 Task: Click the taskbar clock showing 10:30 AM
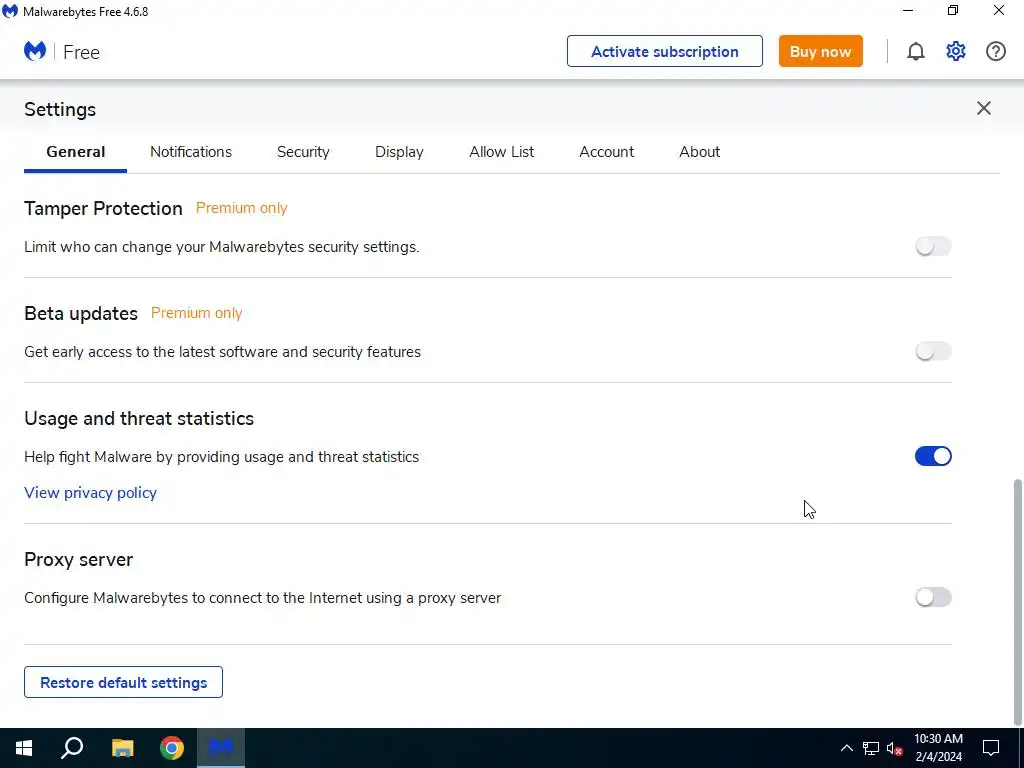point(938,748)
